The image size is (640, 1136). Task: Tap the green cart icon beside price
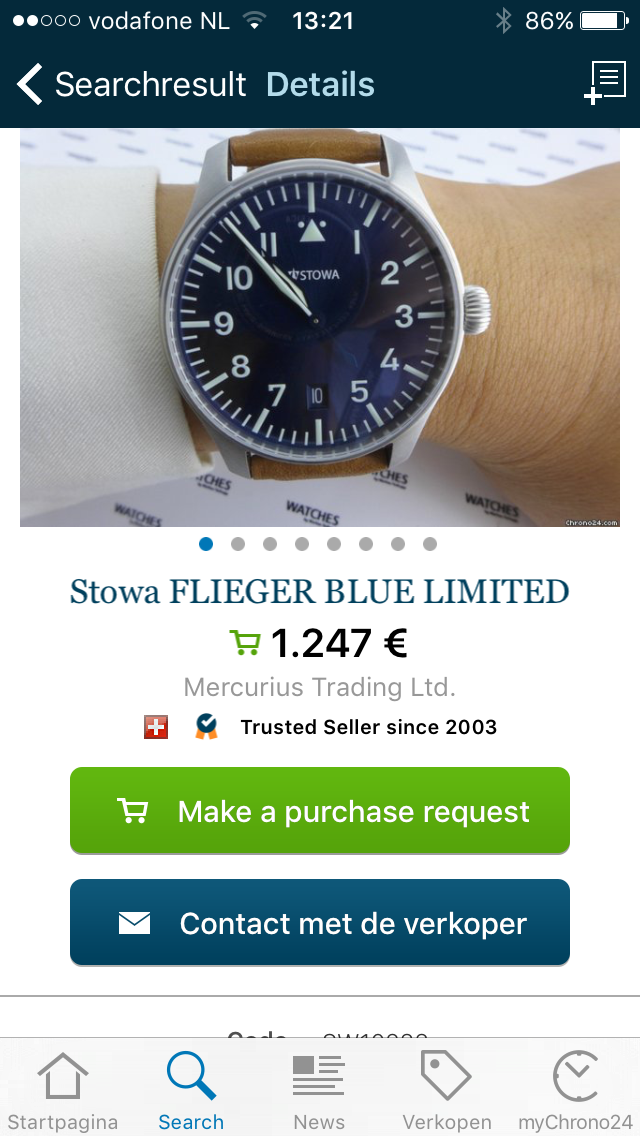point(244,643)
